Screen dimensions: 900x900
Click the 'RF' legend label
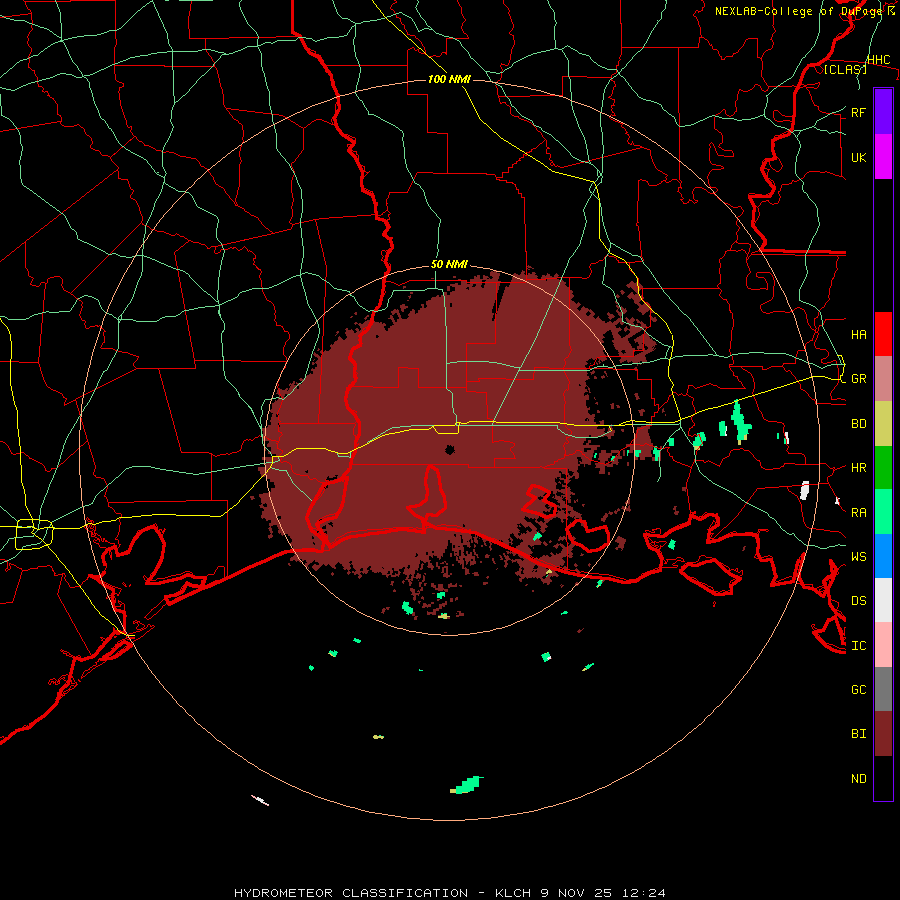click(858, 112)
